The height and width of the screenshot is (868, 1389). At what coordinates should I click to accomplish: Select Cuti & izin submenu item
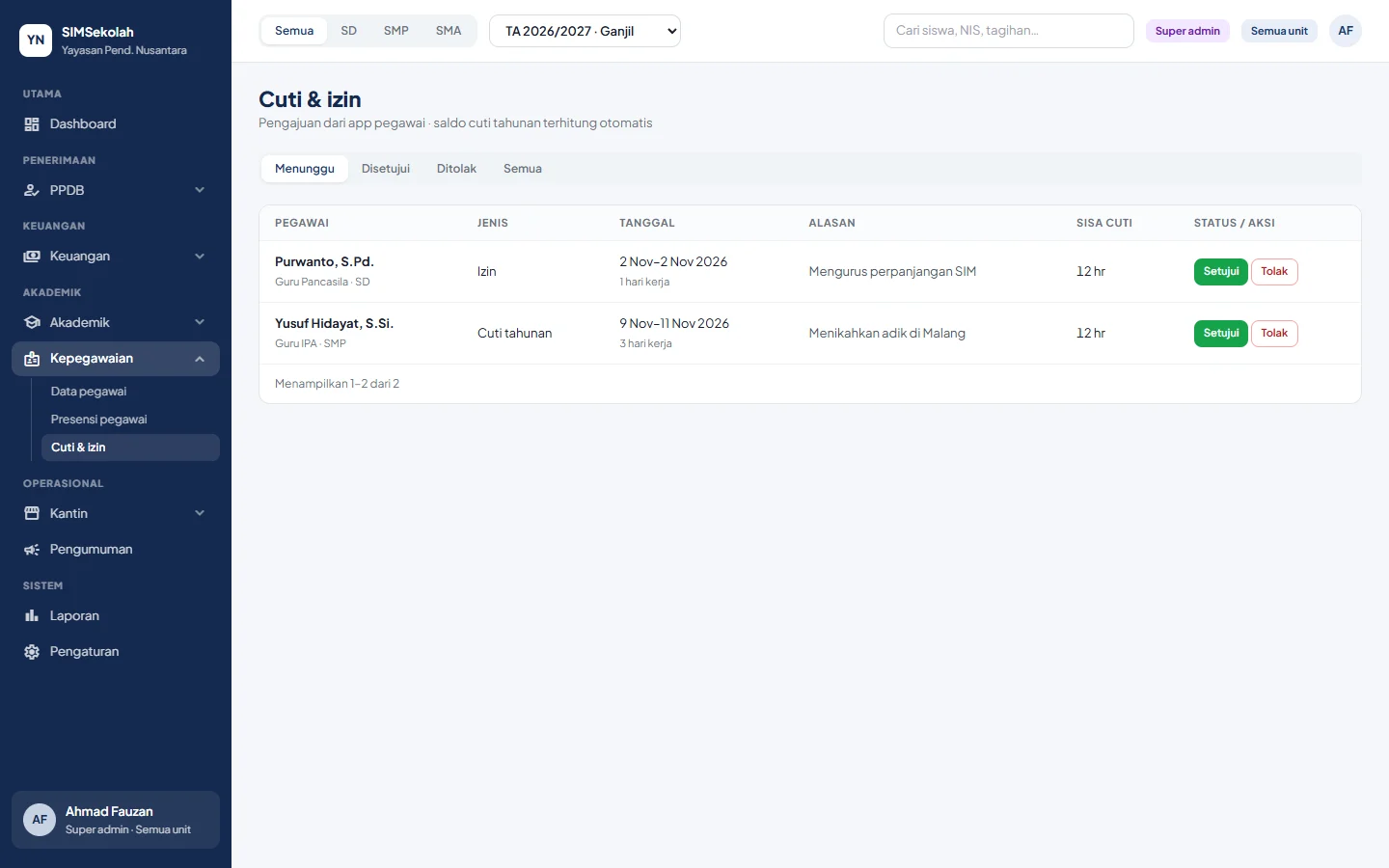pos(129,448)
